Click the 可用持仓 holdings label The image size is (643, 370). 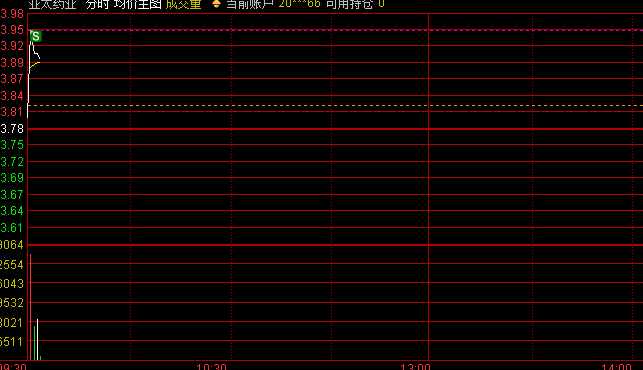click(x=349, y=4)
